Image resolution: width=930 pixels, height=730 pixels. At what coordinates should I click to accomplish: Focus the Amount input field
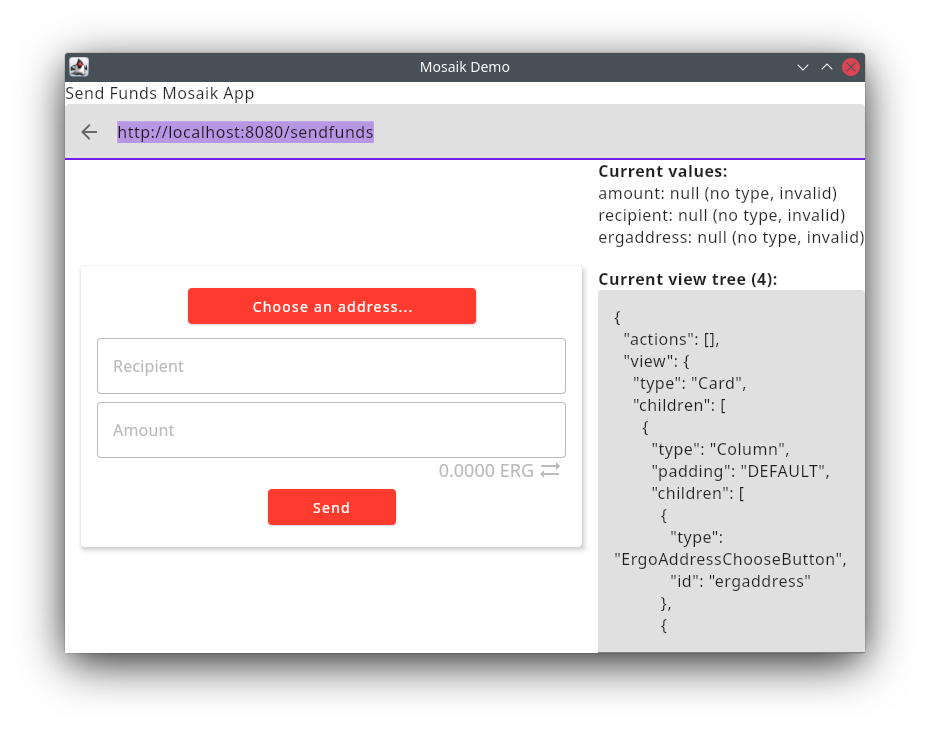click(x=331, y=430)
